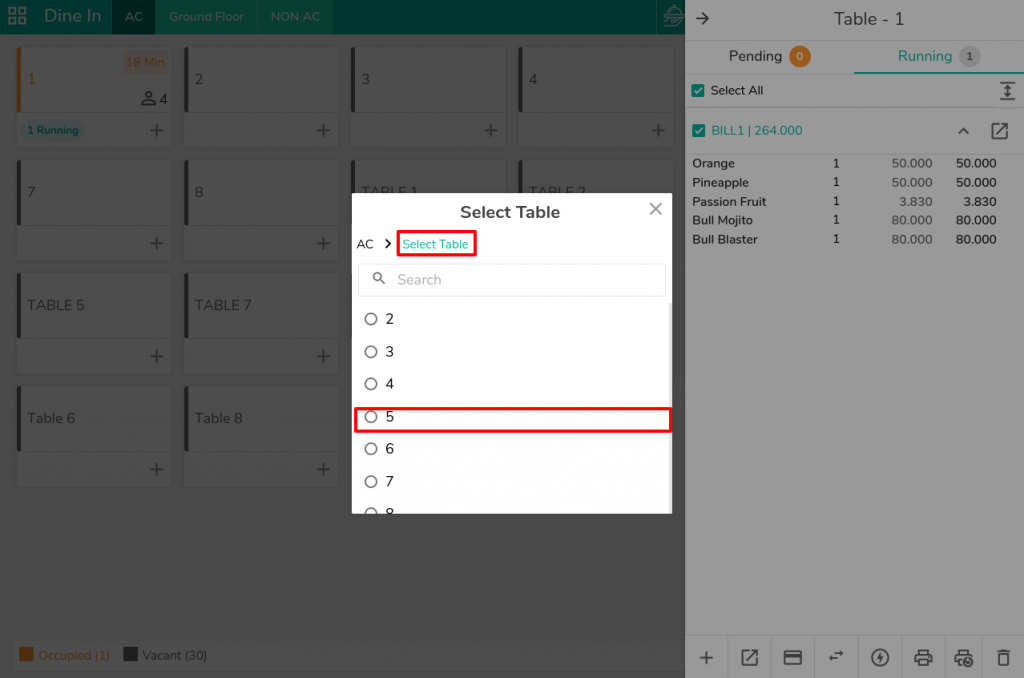Viewport: 1024px width, 678px height.
Task: Click the Passion Fruit item row
Action: (x=854, y=201)
